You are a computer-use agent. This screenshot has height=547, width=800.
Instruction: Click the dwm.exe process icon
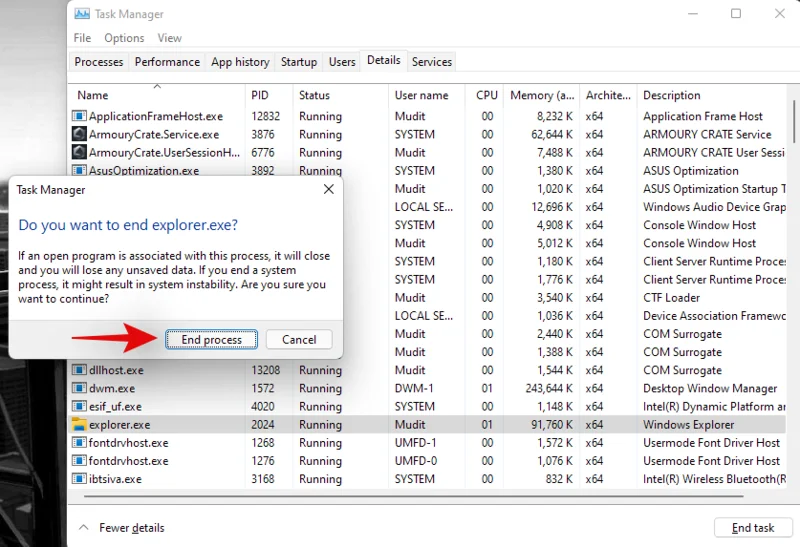[x=79, y=388]
